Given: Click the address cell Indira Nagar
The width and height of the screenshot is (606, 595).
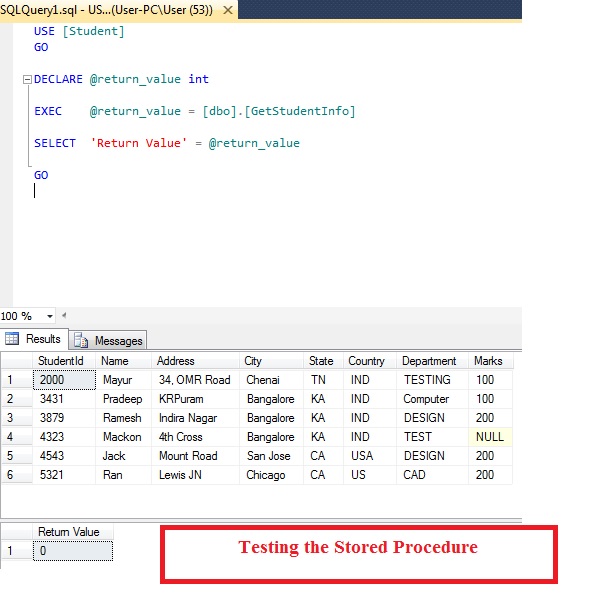Looking at the screenshot, I should tap(195, 418).
